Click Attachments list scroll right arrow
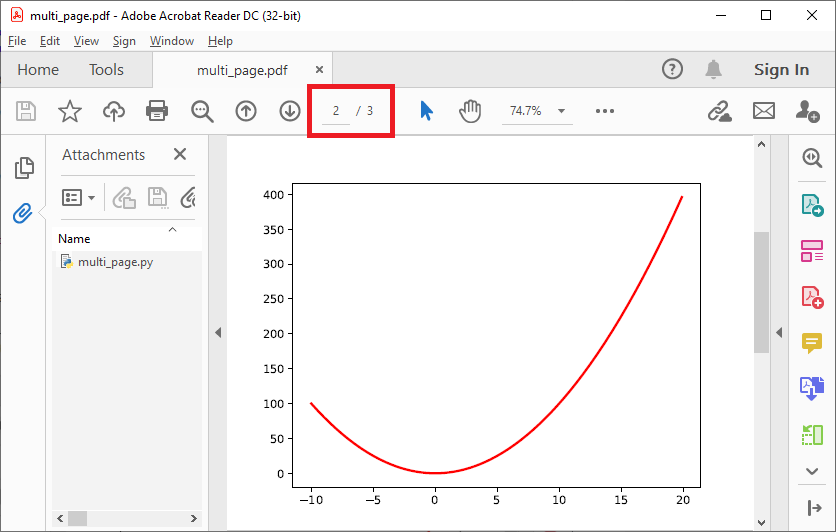Image resolution: width=836 pixels, height=532 pixels. tap(194, 518)
